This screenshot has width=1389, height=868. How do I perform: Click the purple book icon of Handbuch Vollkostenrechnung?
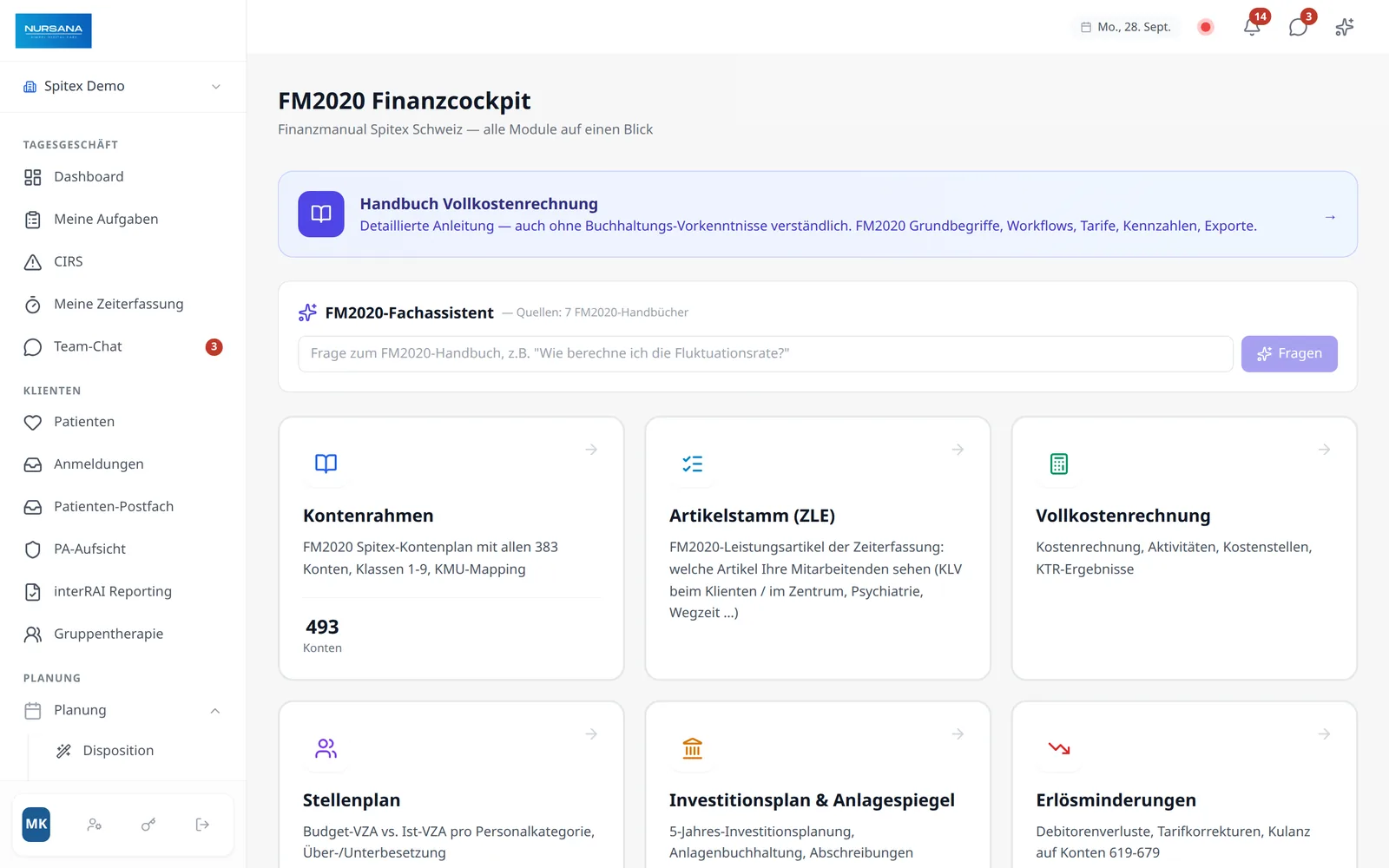coord(321,214)
